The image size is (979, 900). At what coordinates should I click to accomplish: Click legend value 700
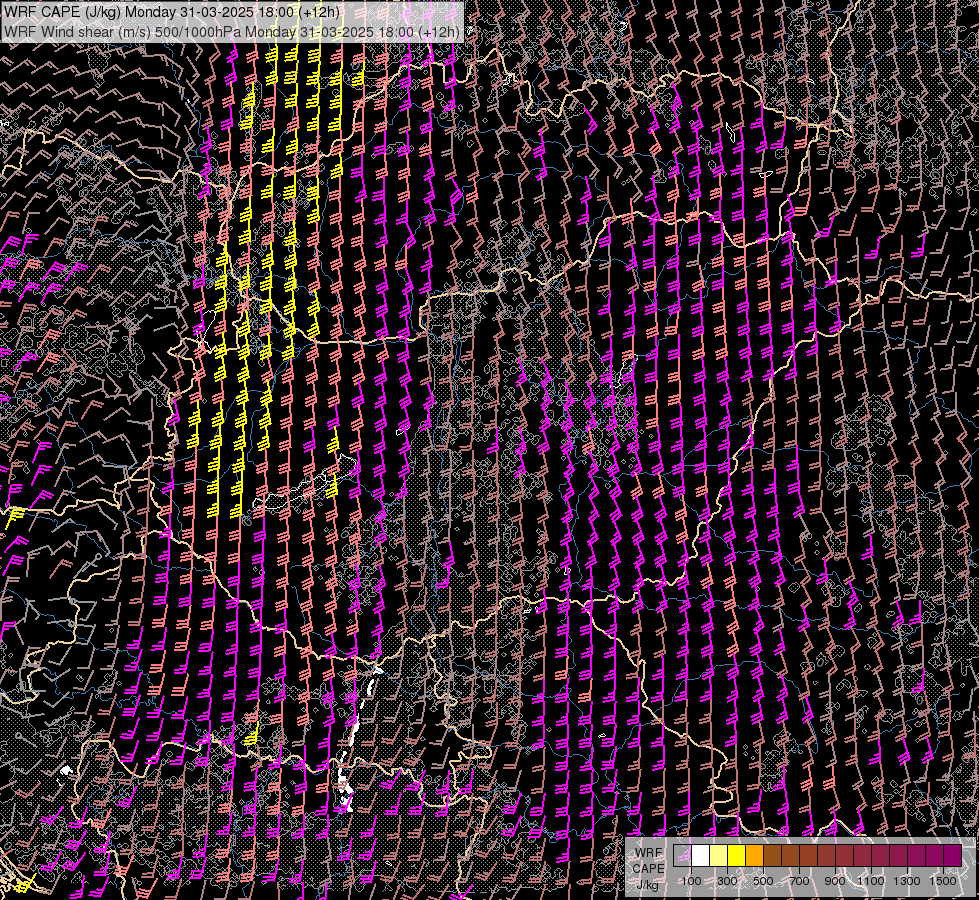[799, 881]
